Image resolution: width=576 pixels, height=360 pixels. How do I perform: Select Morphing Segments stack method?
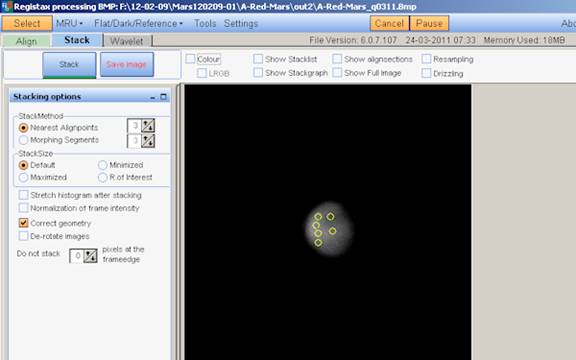coord(24,140)
